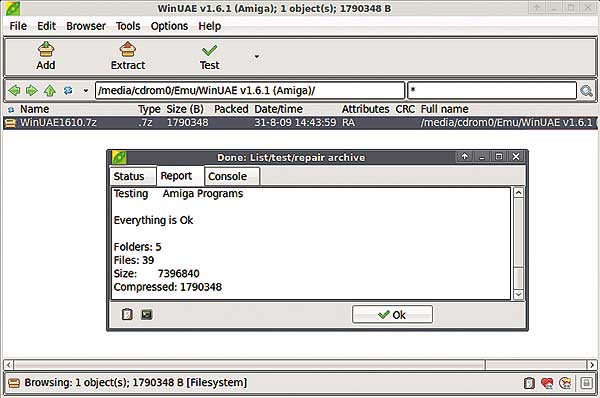This screenshot has width=600, height=398.
Task: Click the horizontal scrollbar left arrow
Action: click(9, 365)
